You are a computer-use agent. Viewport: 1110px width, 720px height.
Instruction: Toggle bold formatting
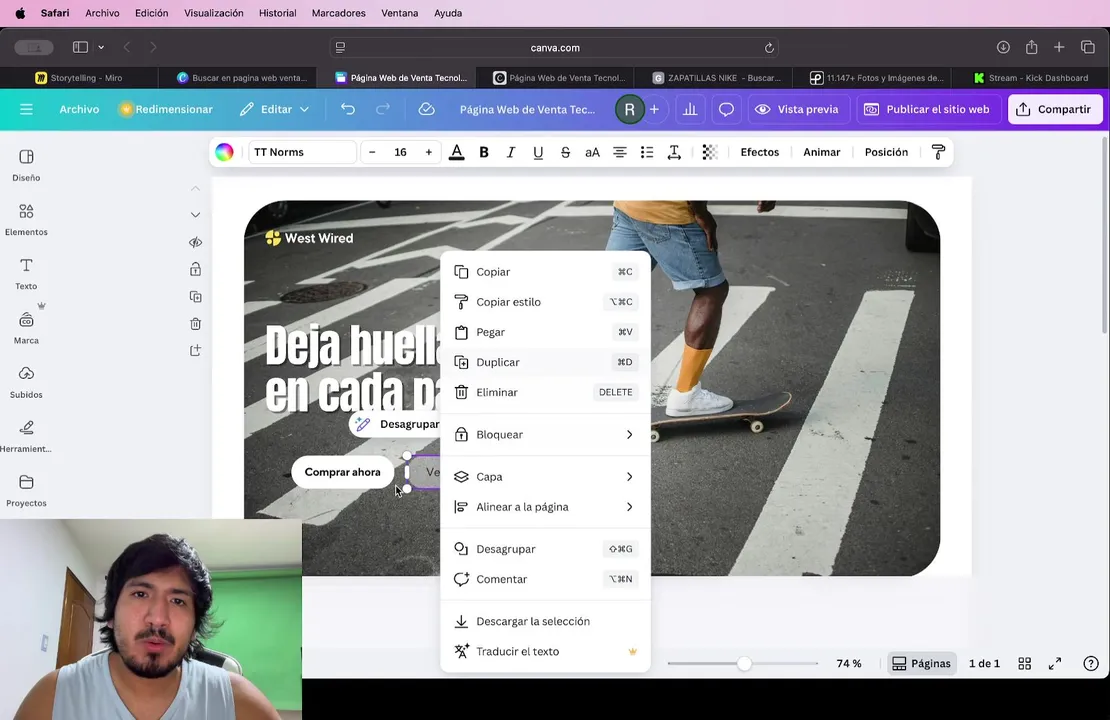484,152
